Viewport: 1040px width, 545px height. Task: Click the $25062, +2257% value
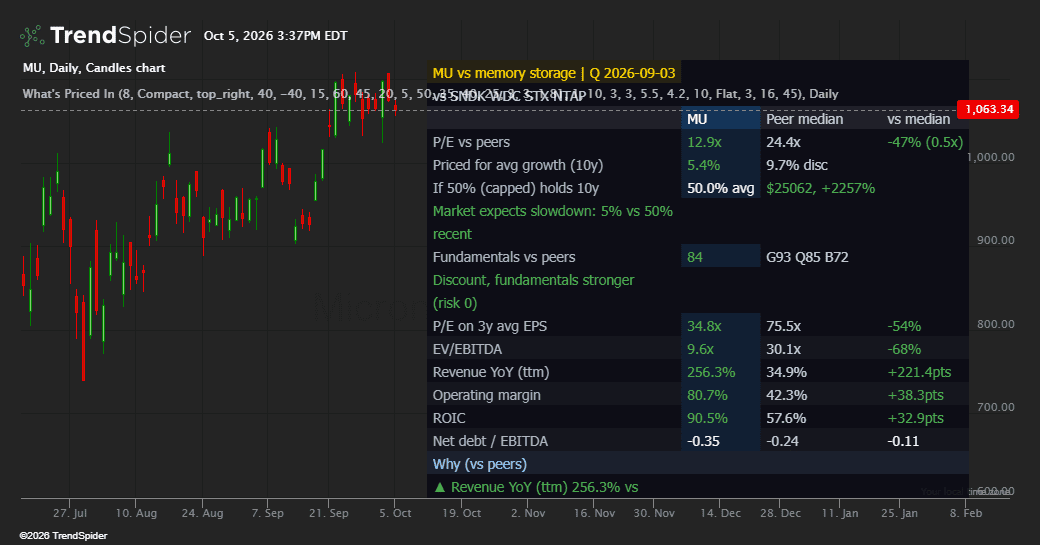pos(820,188)
